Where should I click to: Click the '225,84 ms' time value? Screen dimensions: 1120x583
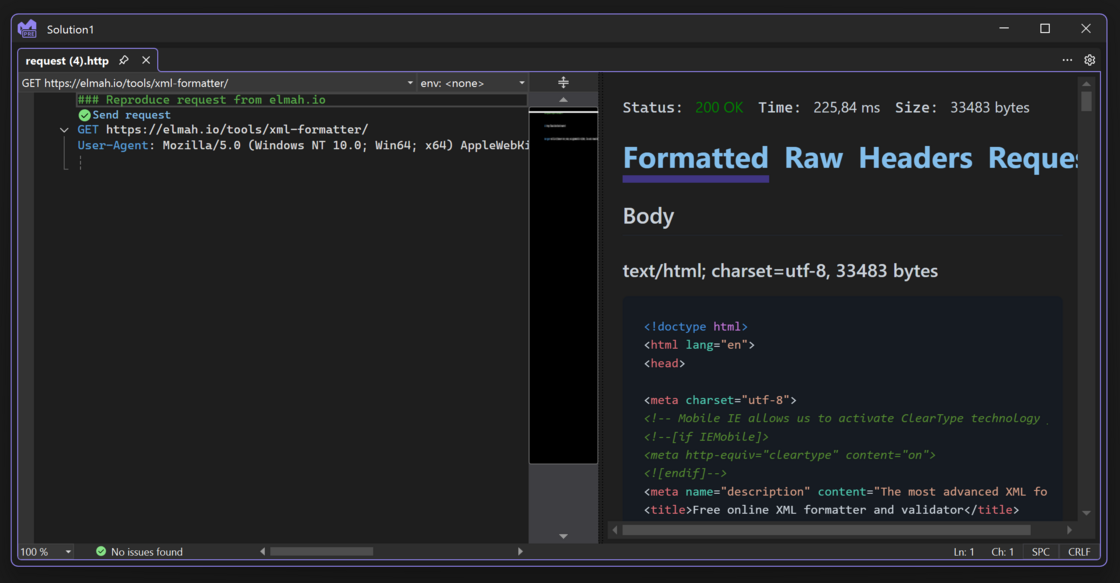tap(846, 107)
